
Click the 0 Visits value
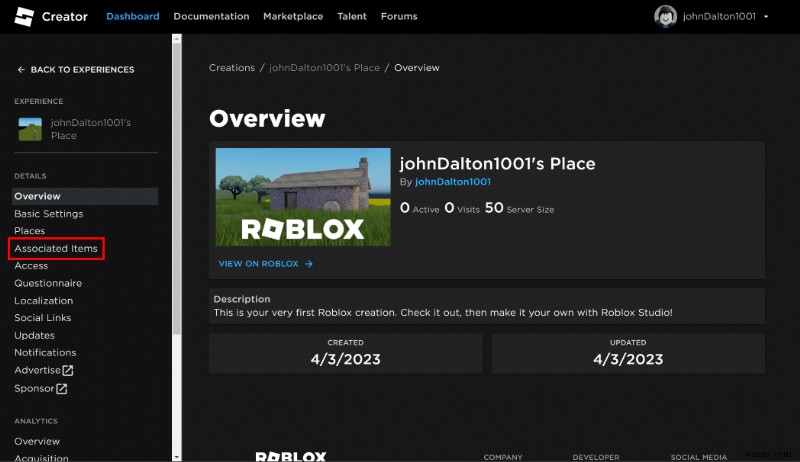(462, 208)
